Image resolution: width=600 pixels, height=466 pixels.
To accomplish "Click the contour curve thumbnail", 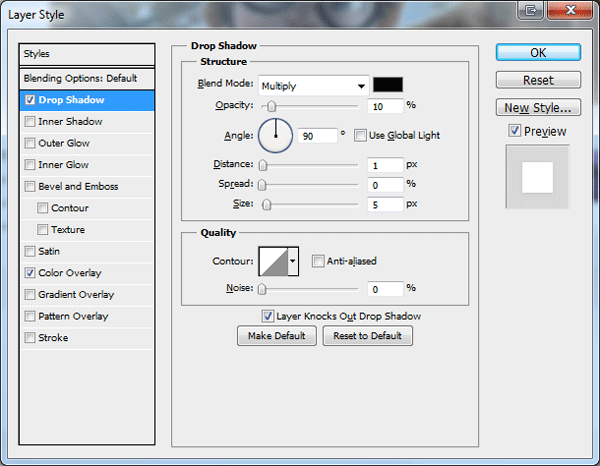I will [273, 261].
